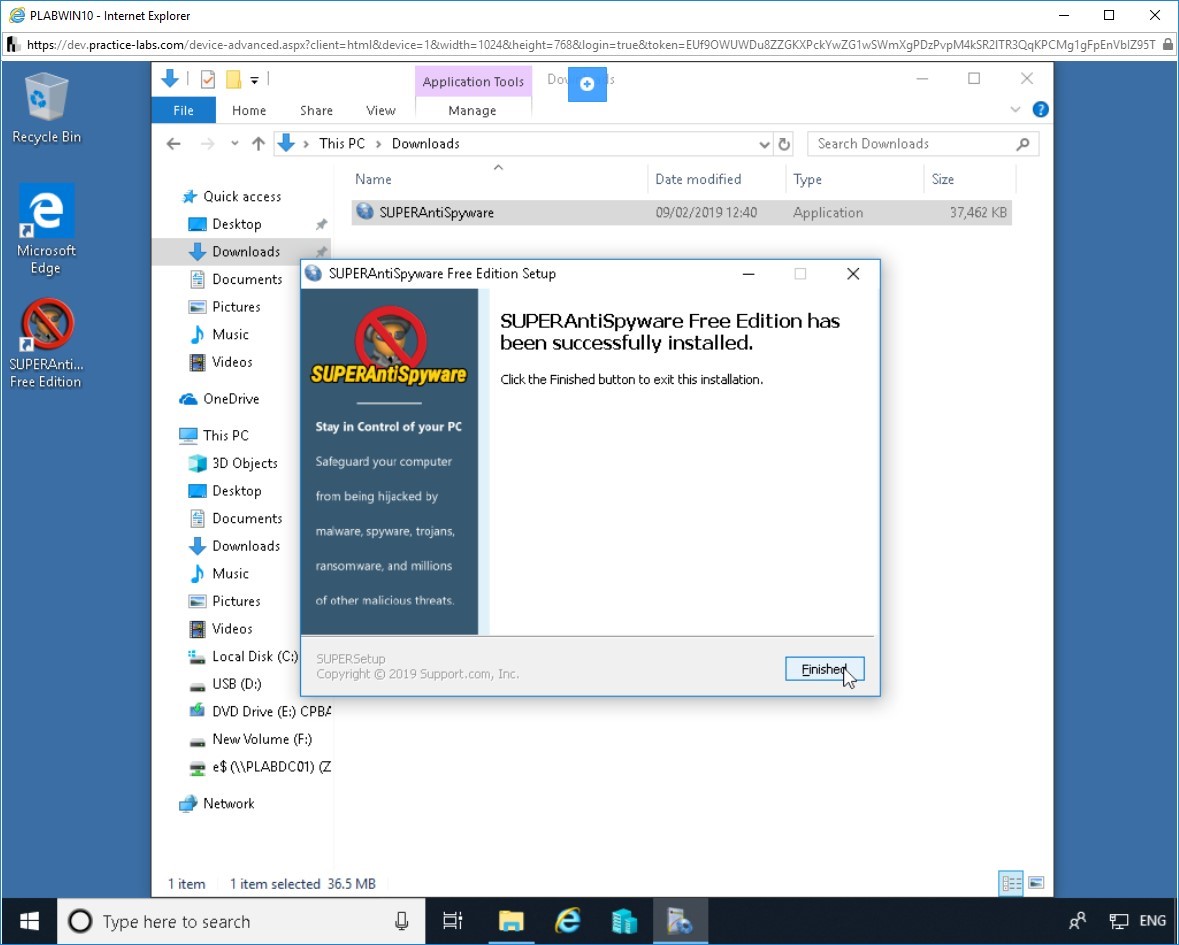1179x945 pixels.
Task: Click the forward arrow in Explorer navigation
Action: click(208, 144)
